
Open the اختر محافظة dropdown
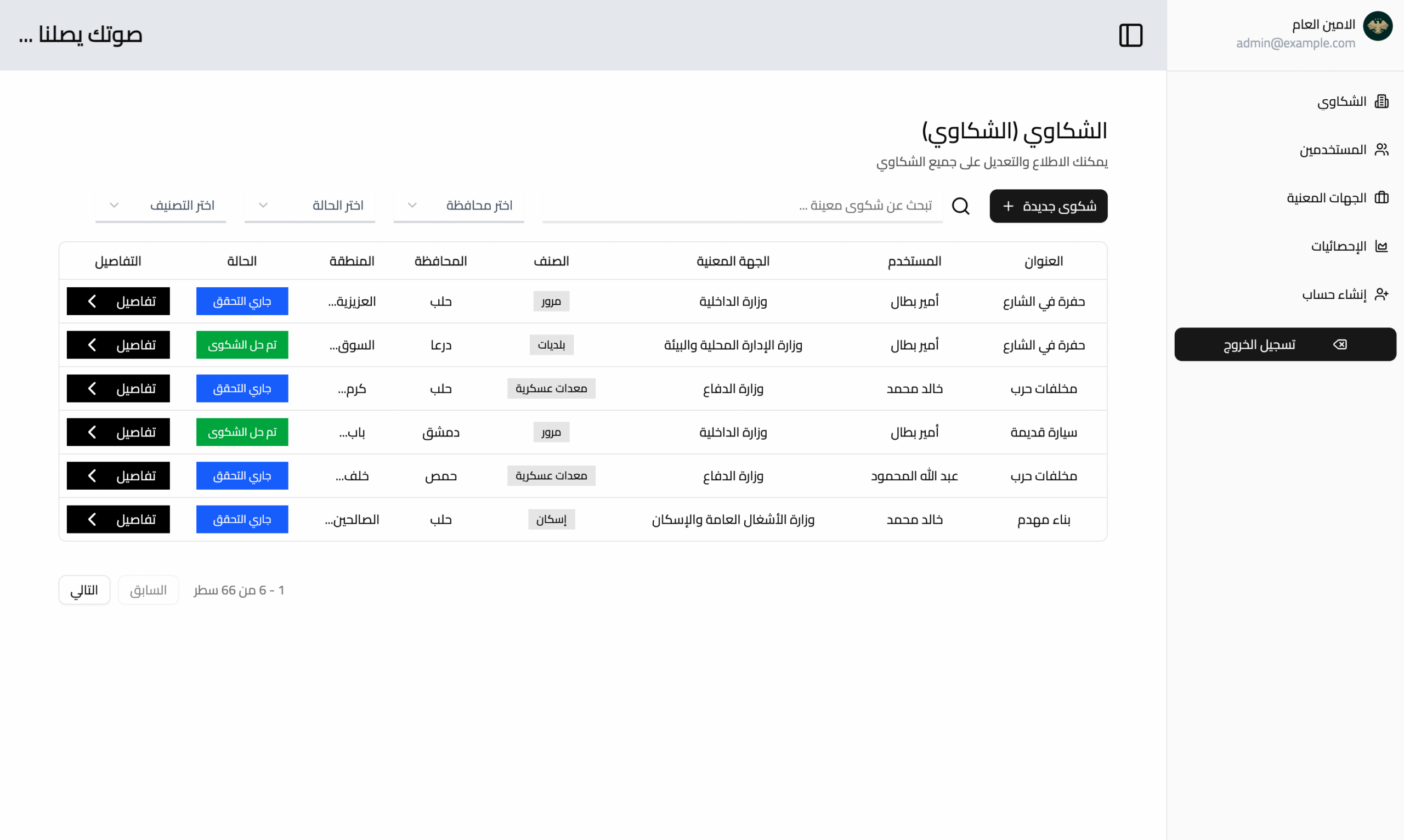(x=458, y=206)
